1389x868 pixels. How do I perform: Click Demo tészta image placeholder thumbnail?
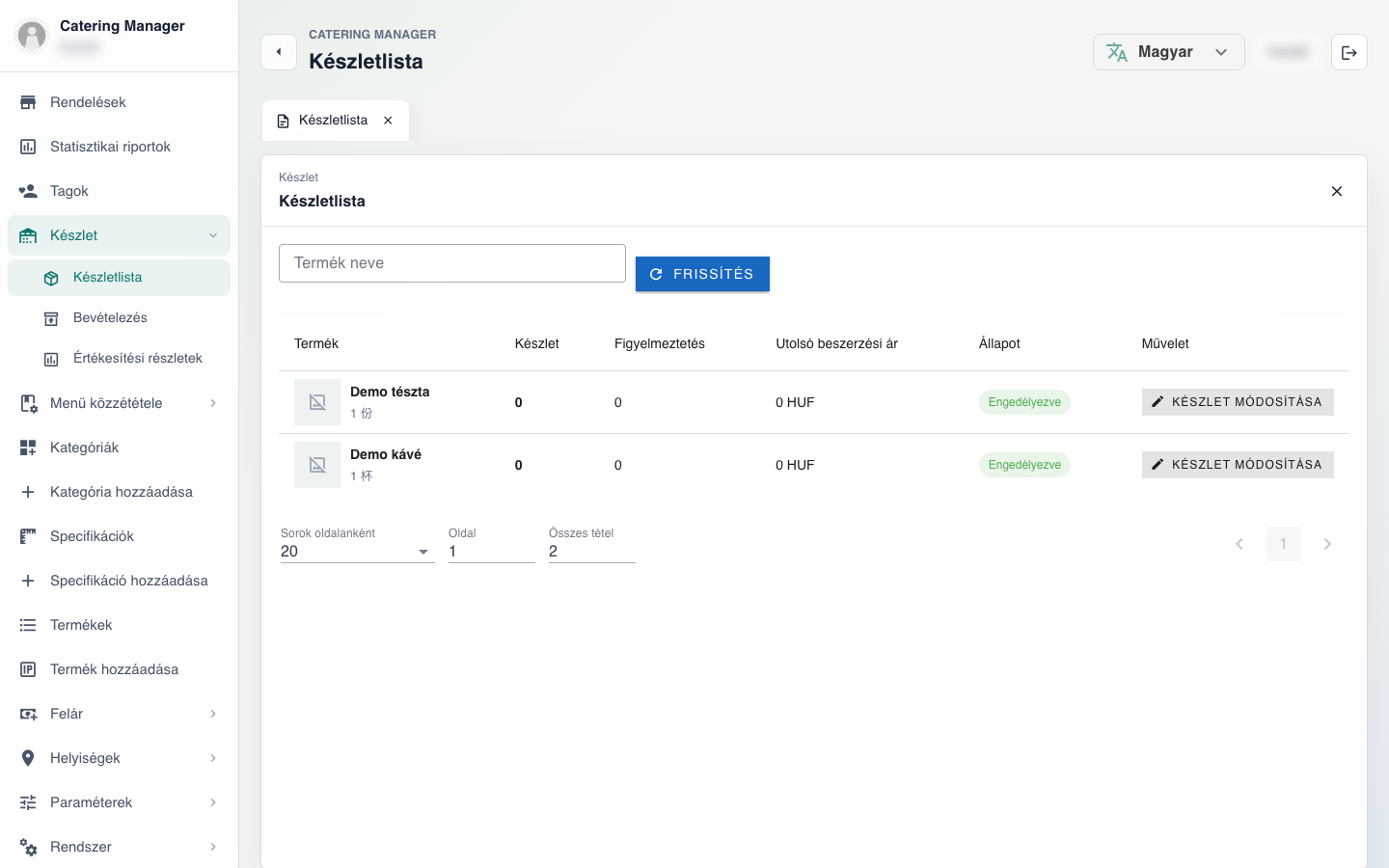click(x=317, y=402)
